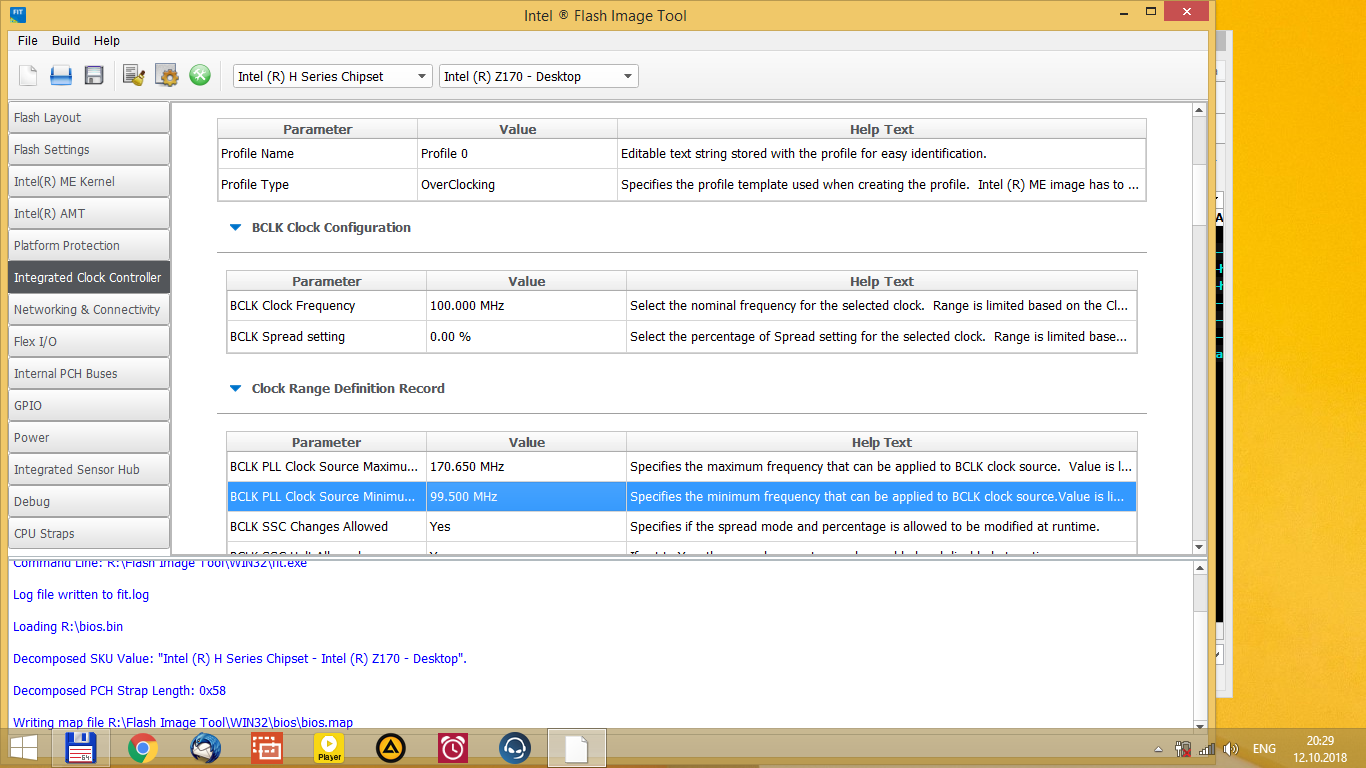The width and height of the screenshot is (1366, 768).
Task: Click the OverClocking profile type value
Action: (517, 185)
